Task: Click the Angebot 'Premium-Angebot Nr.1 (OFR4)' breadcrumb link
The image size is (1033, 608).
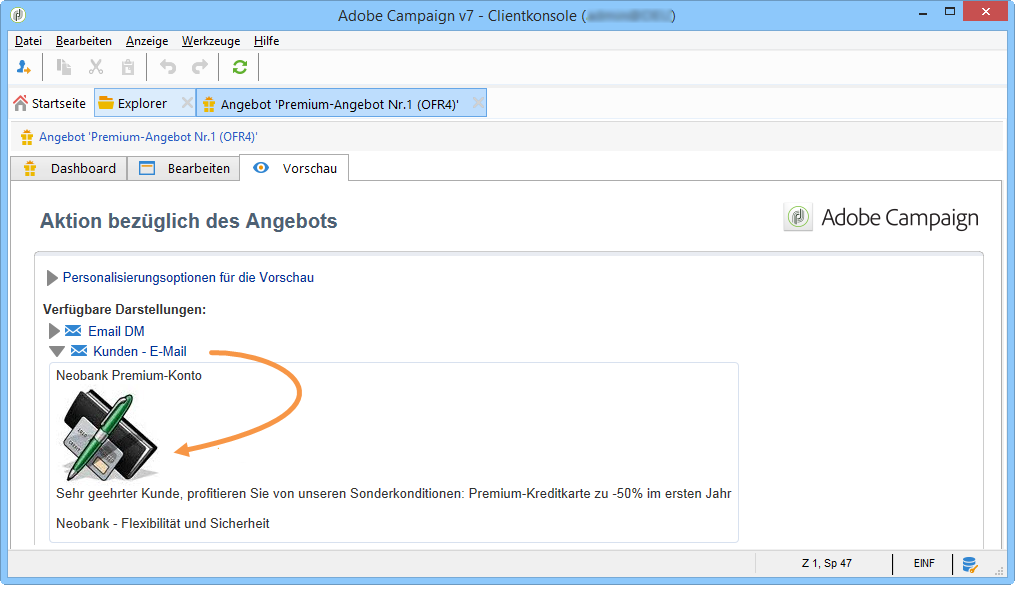Action: [x=148, y=137]
